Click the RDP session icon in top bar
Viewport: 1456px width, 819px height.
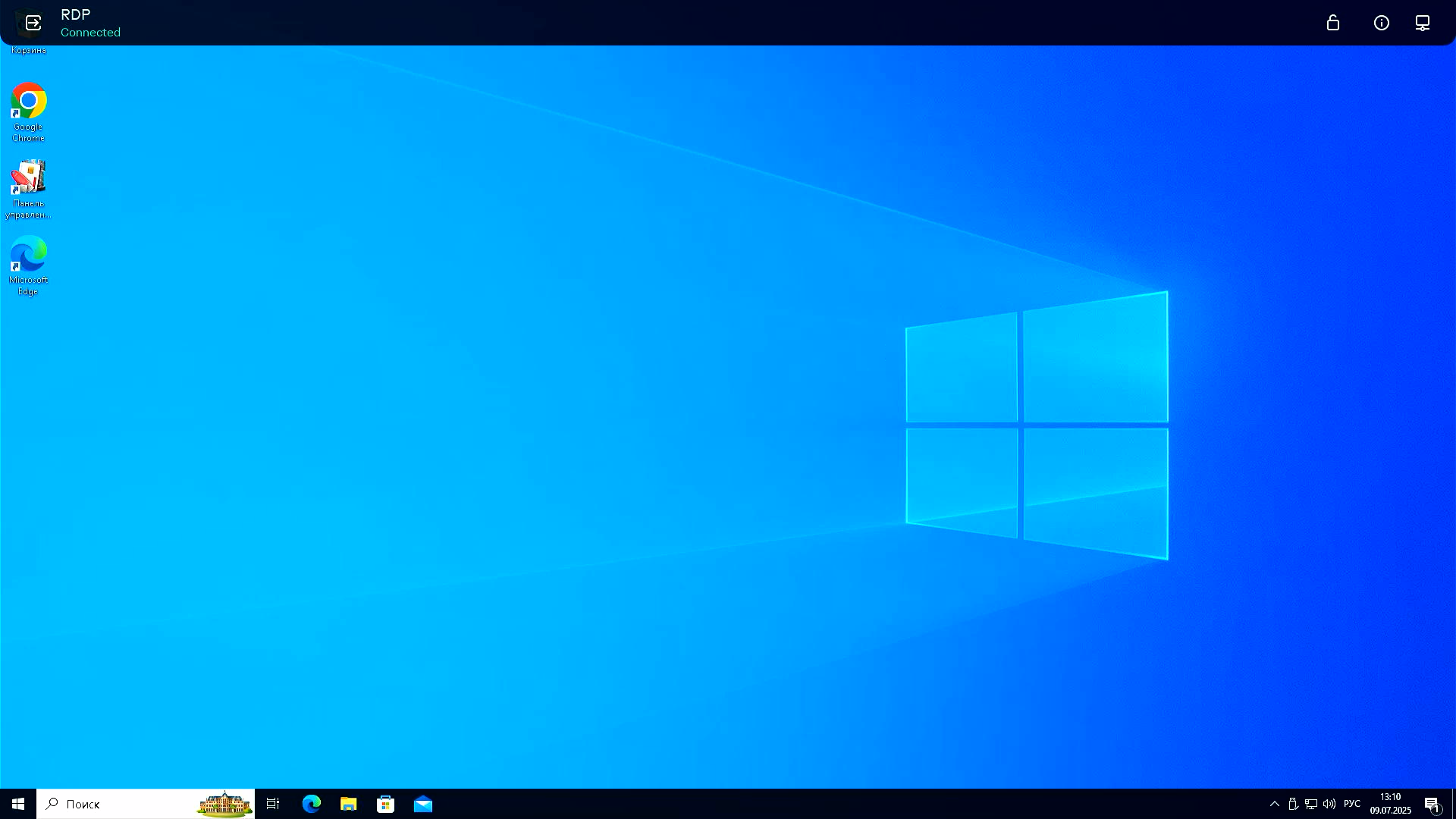(x=30, y=23)
